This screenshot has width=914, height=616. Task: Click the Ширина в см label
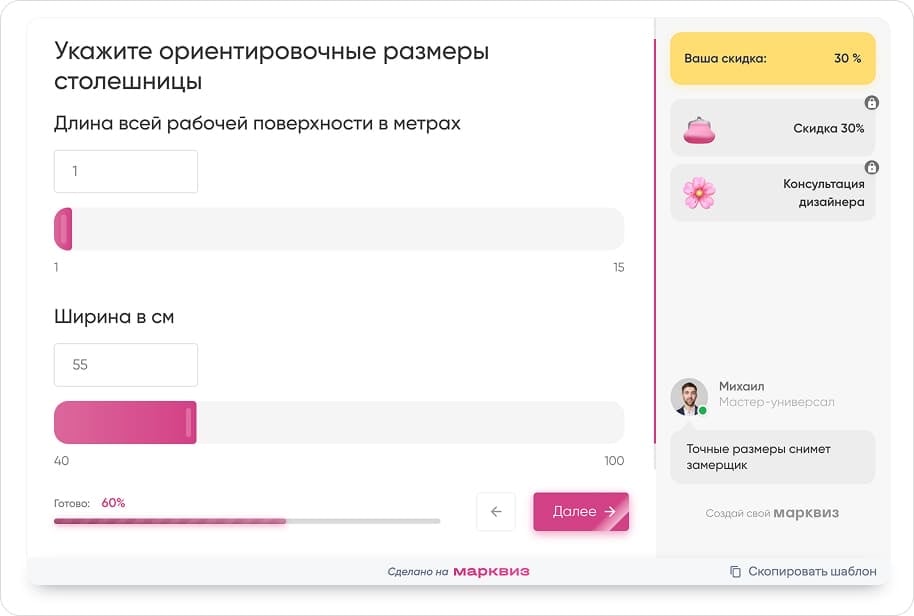pyautogui.click(x=114, y=317)
